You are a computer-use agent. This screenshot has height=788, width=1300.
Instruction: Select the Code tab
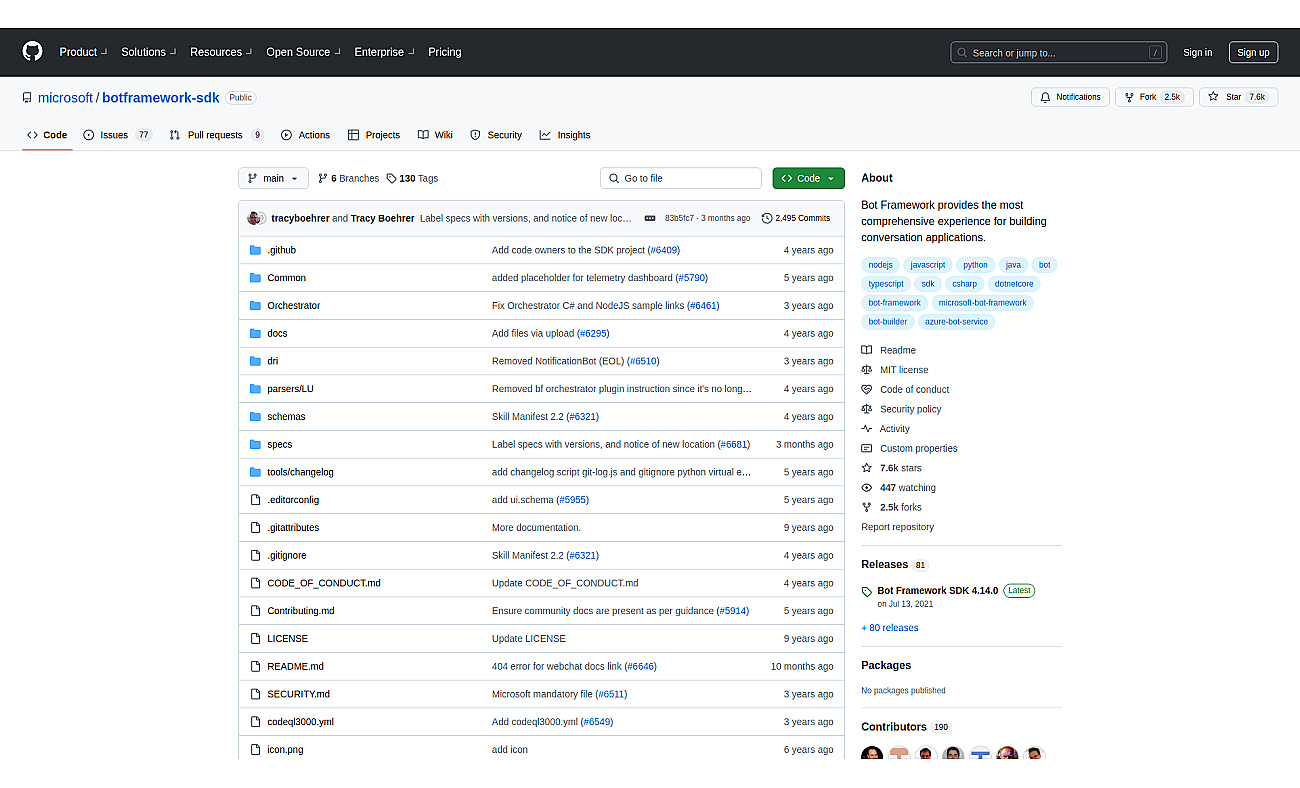pos(47,135)
